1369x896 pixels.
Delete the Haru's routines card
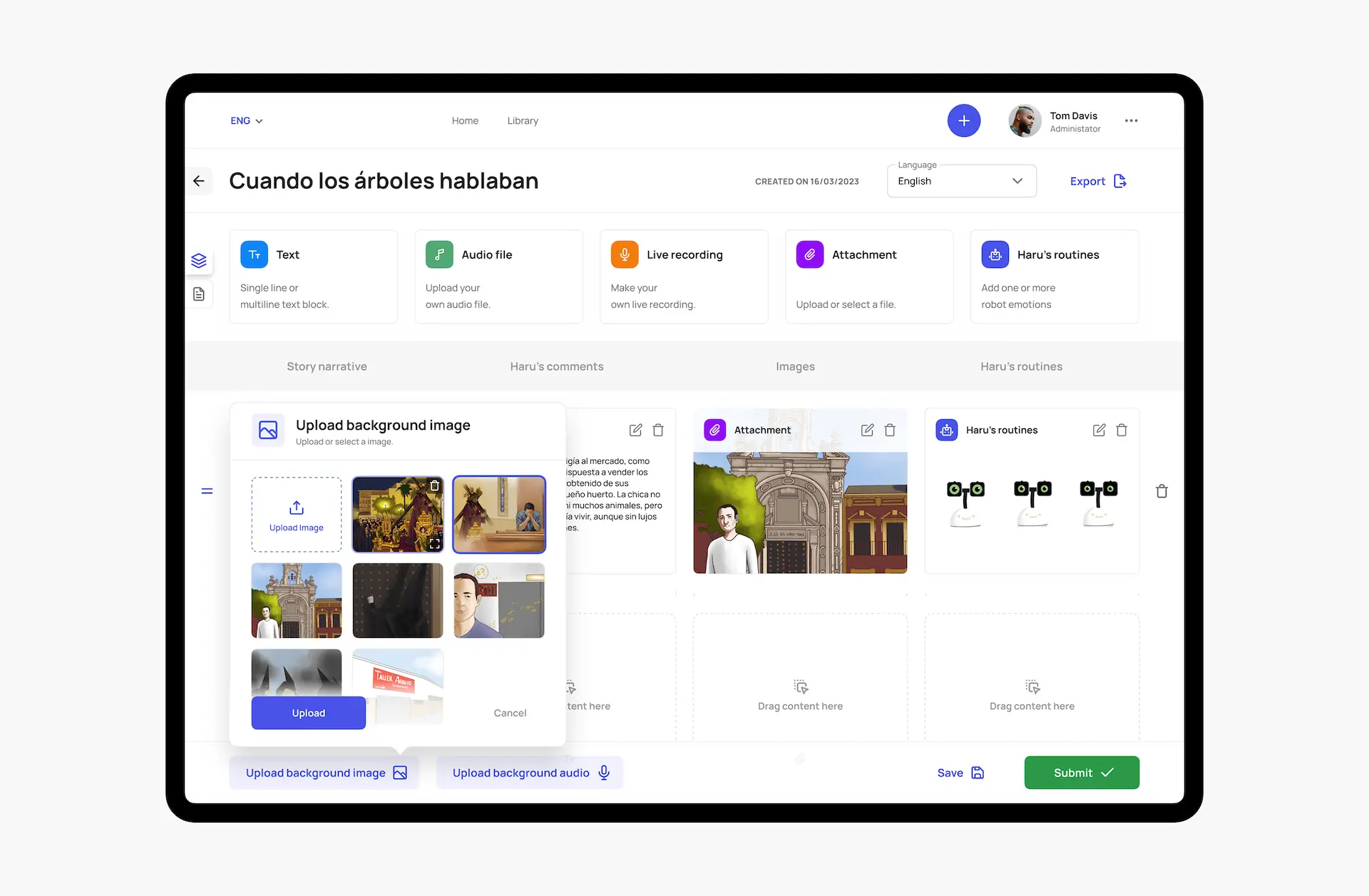pyautogui.click(x=1122, y=430)
